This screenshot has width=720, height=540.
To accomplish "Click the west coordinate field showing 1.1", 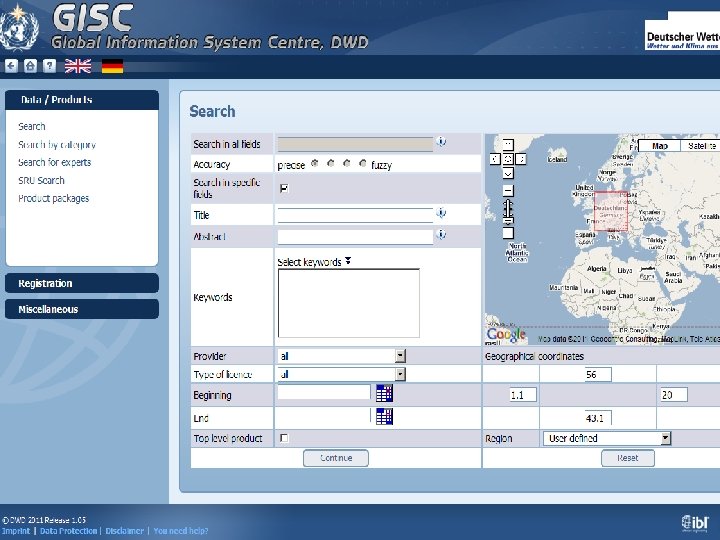I will click(523, 394).
